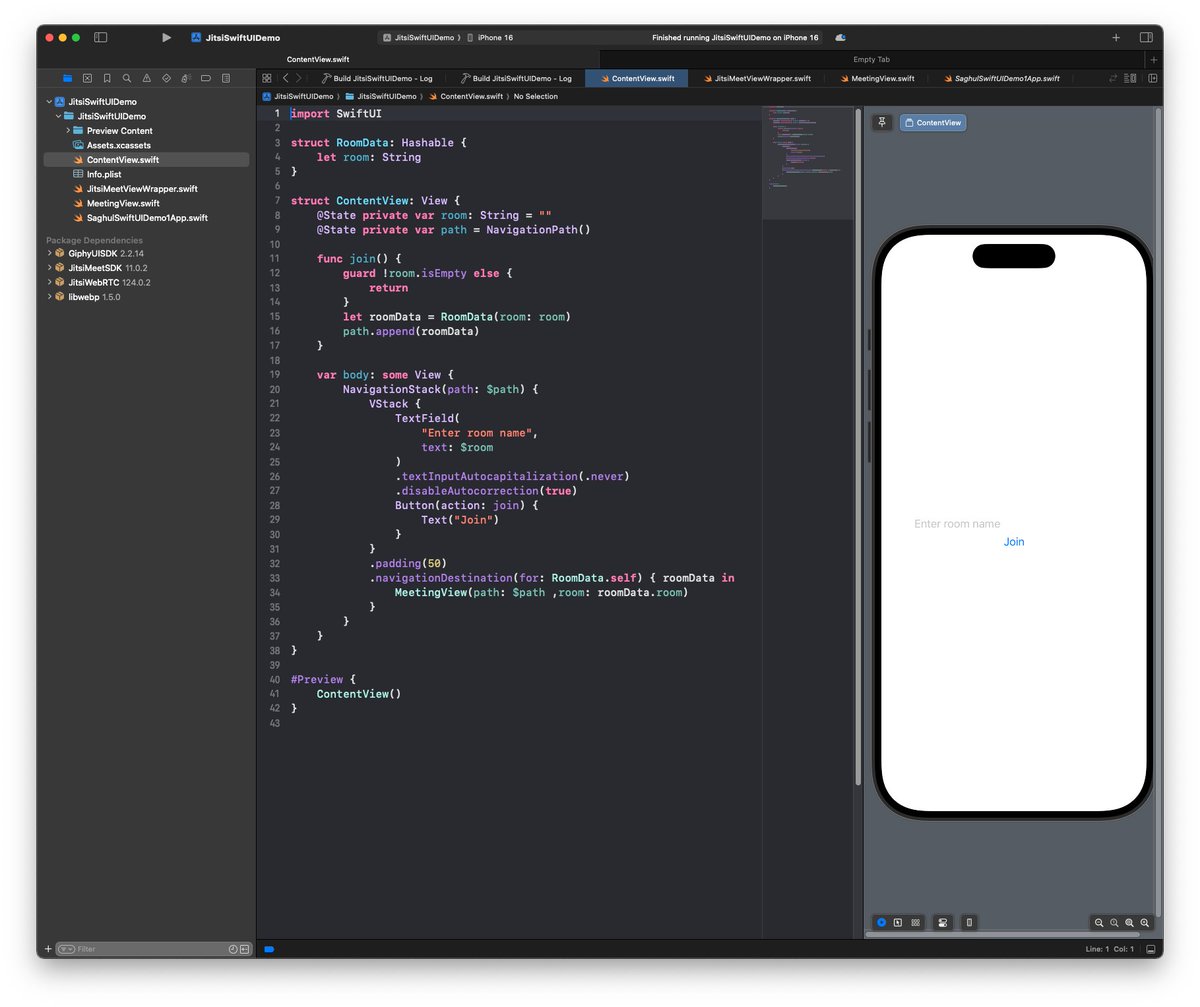Open the preview Variants grid button
The image size is (1200, 1007).
click(915, 922)
